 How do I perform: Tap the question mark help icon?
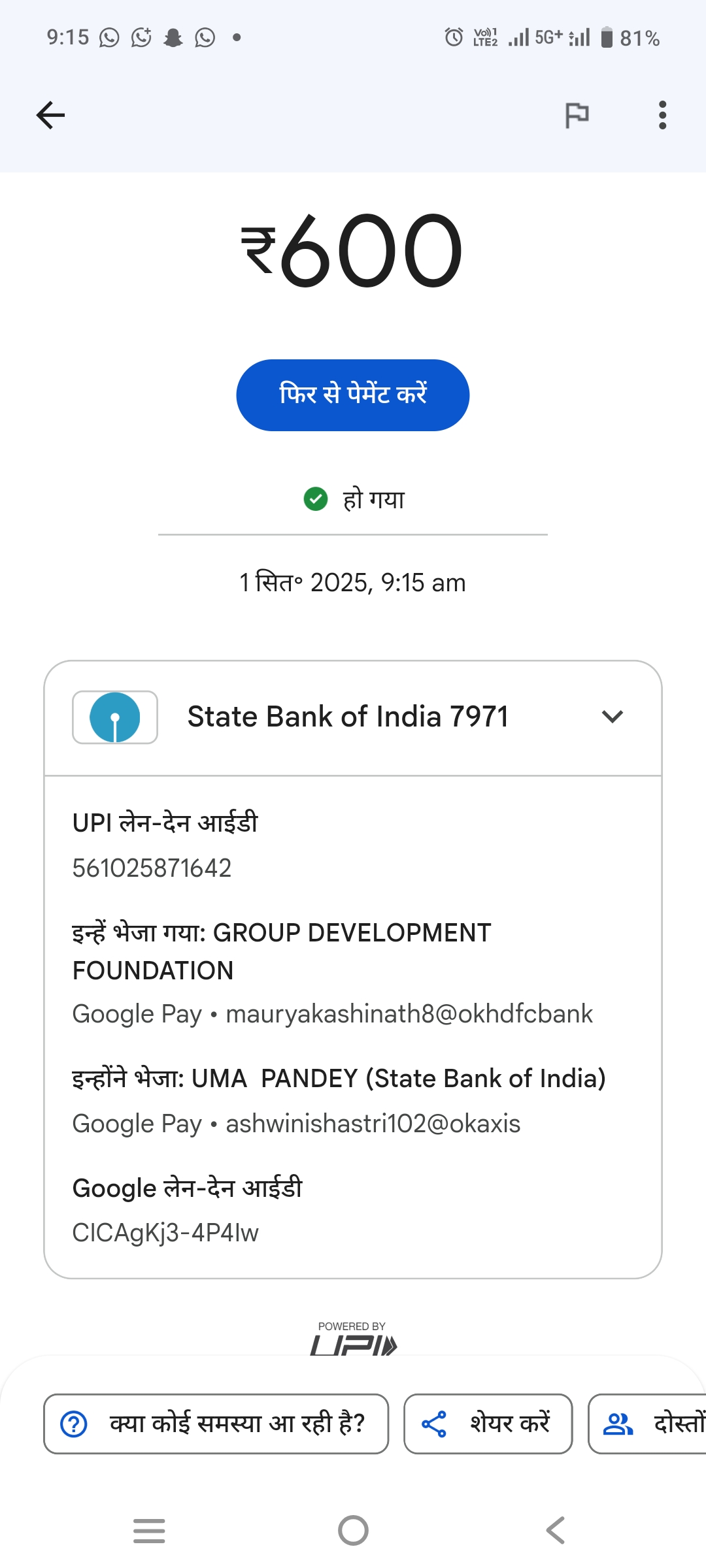pos(74,1424)
